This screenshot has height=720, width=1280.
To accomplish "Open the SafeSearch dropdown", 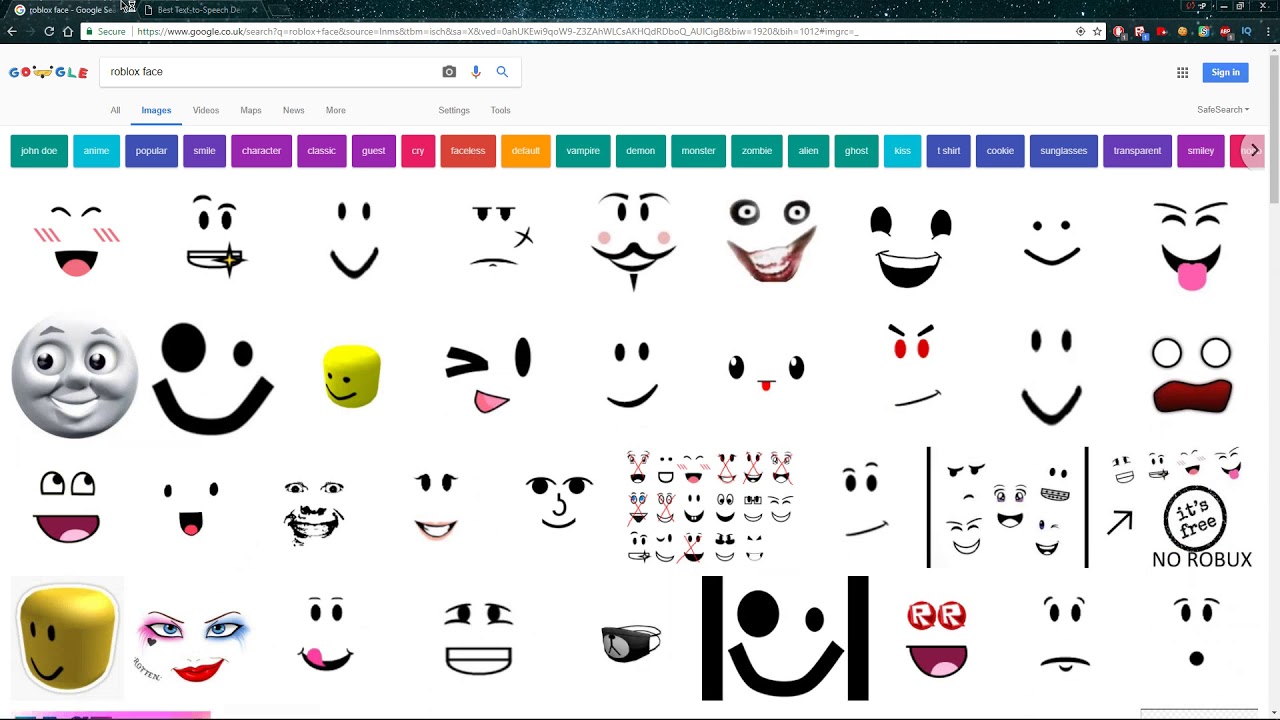I will point(1223,110).
